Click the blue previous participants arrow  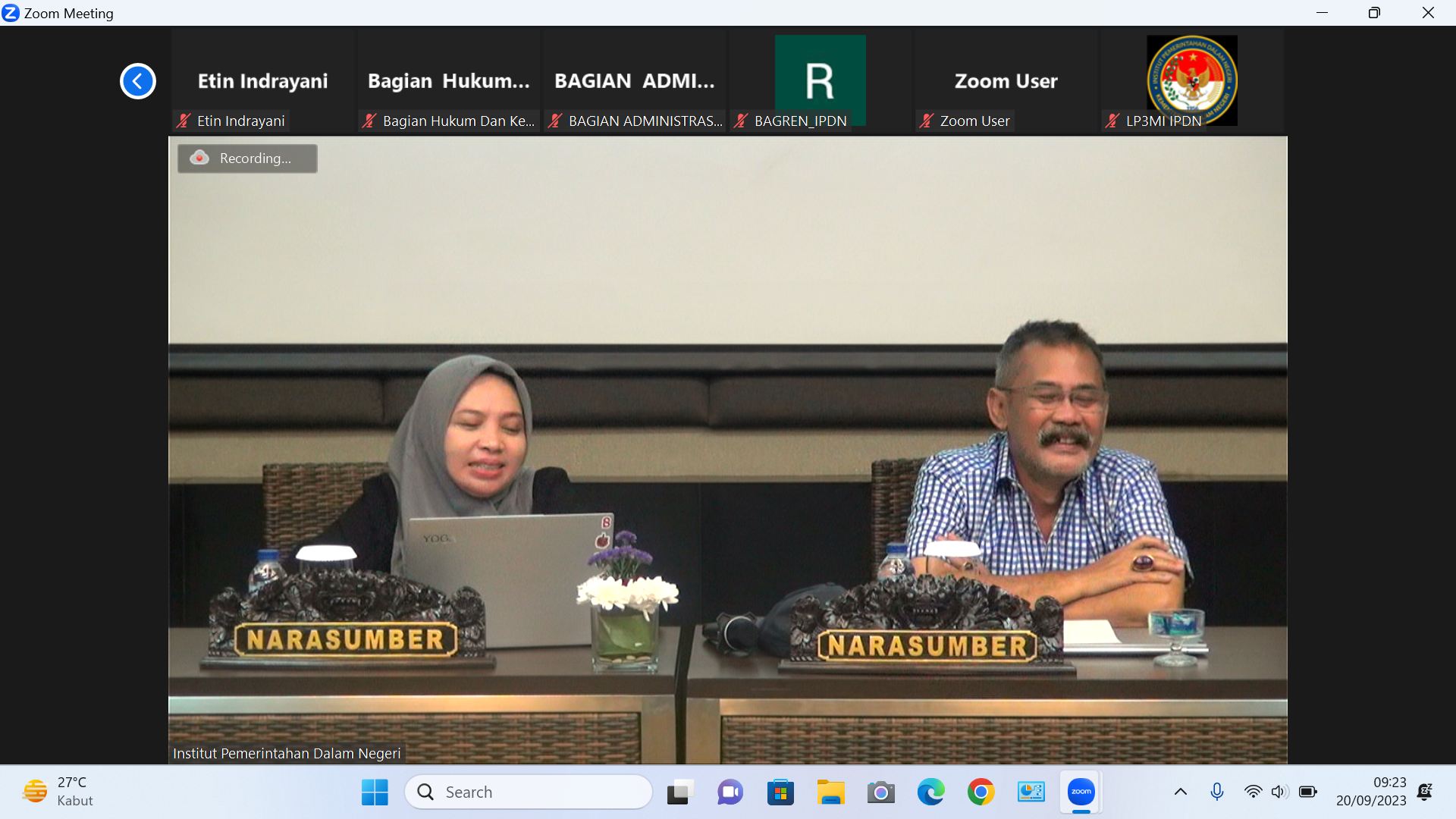click(x=138, y=81)
